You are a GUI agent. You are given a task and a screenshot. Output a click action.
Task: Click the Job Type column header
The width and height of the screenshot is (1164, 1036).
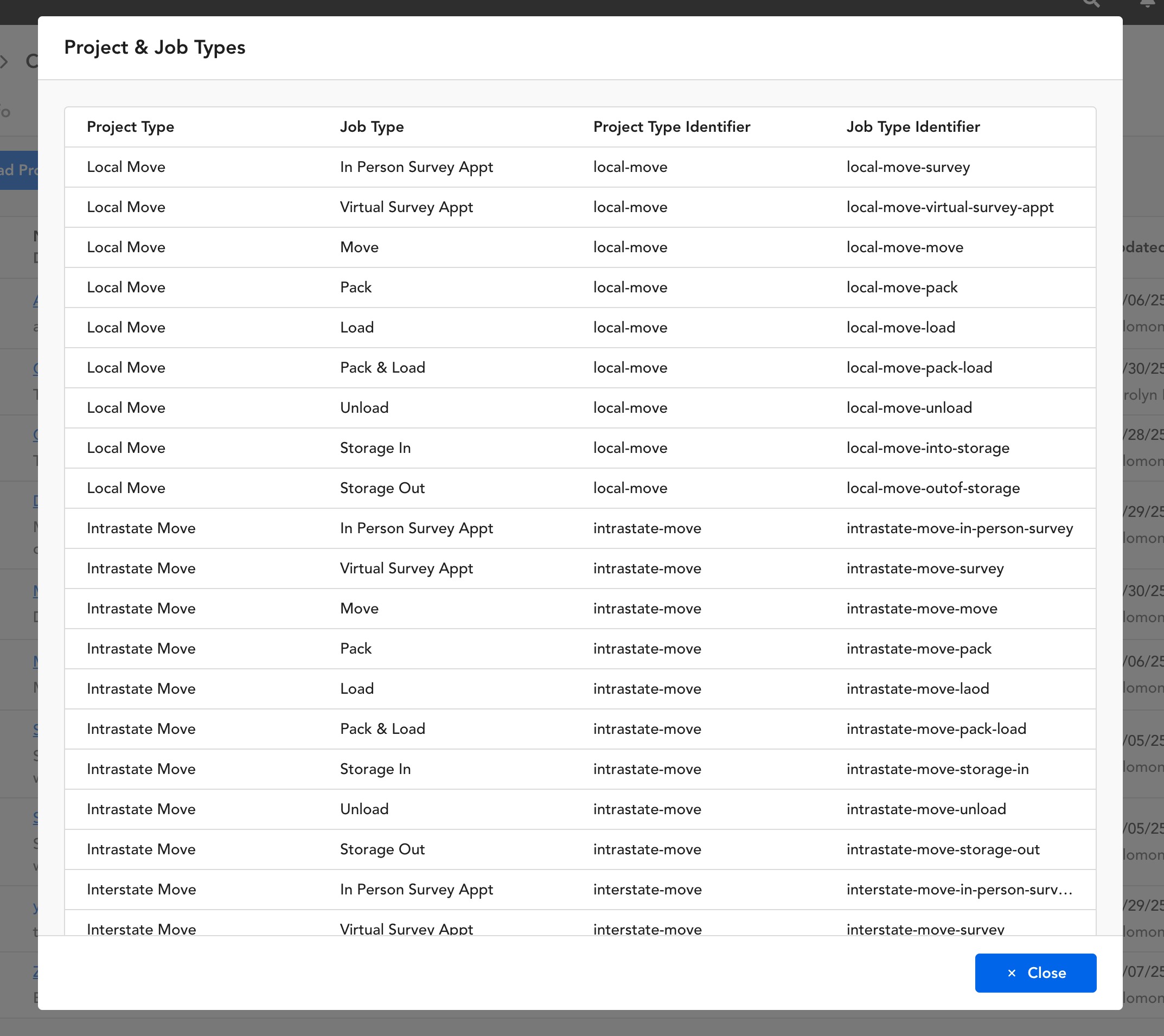pyautogui.click(x=372, y=126)
